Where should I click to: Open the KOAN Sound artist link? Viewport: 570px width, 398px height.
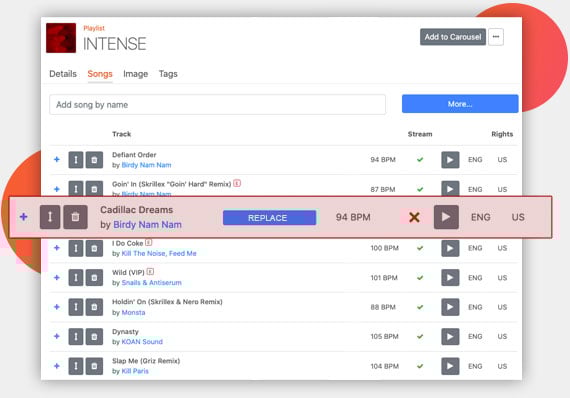[142, 342]
